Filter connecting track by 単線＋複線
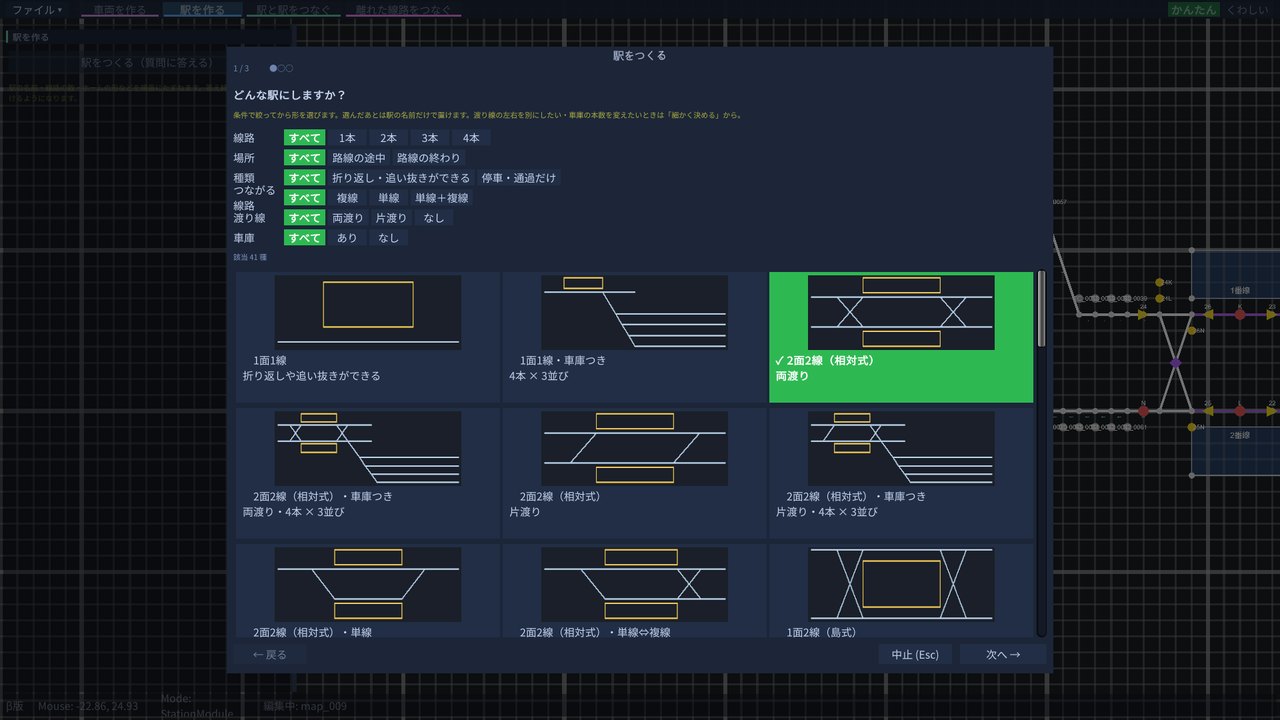This screenshot has height=720, width=1280. click(441, 198)
